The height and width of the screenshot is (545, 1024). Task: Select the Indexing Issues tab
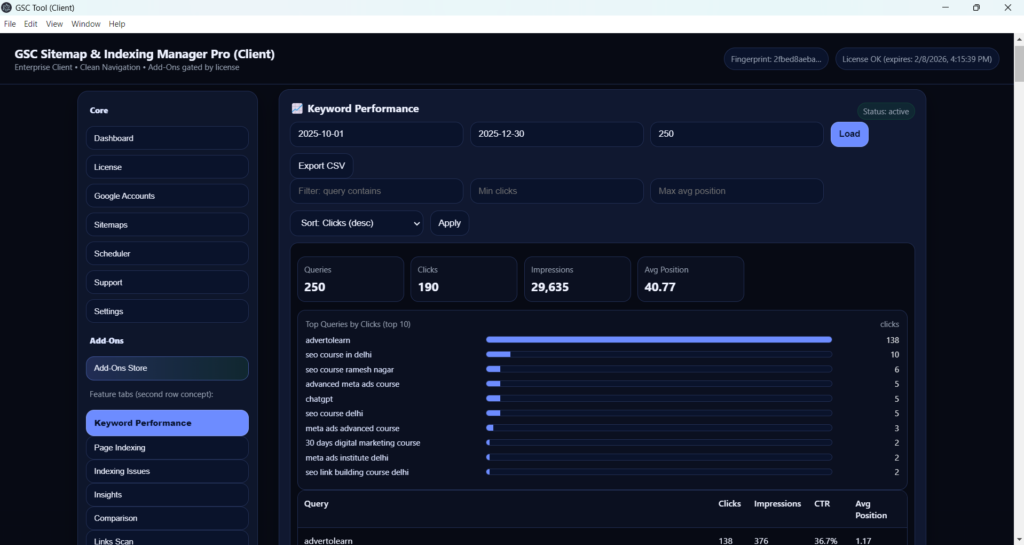point(167,471)
